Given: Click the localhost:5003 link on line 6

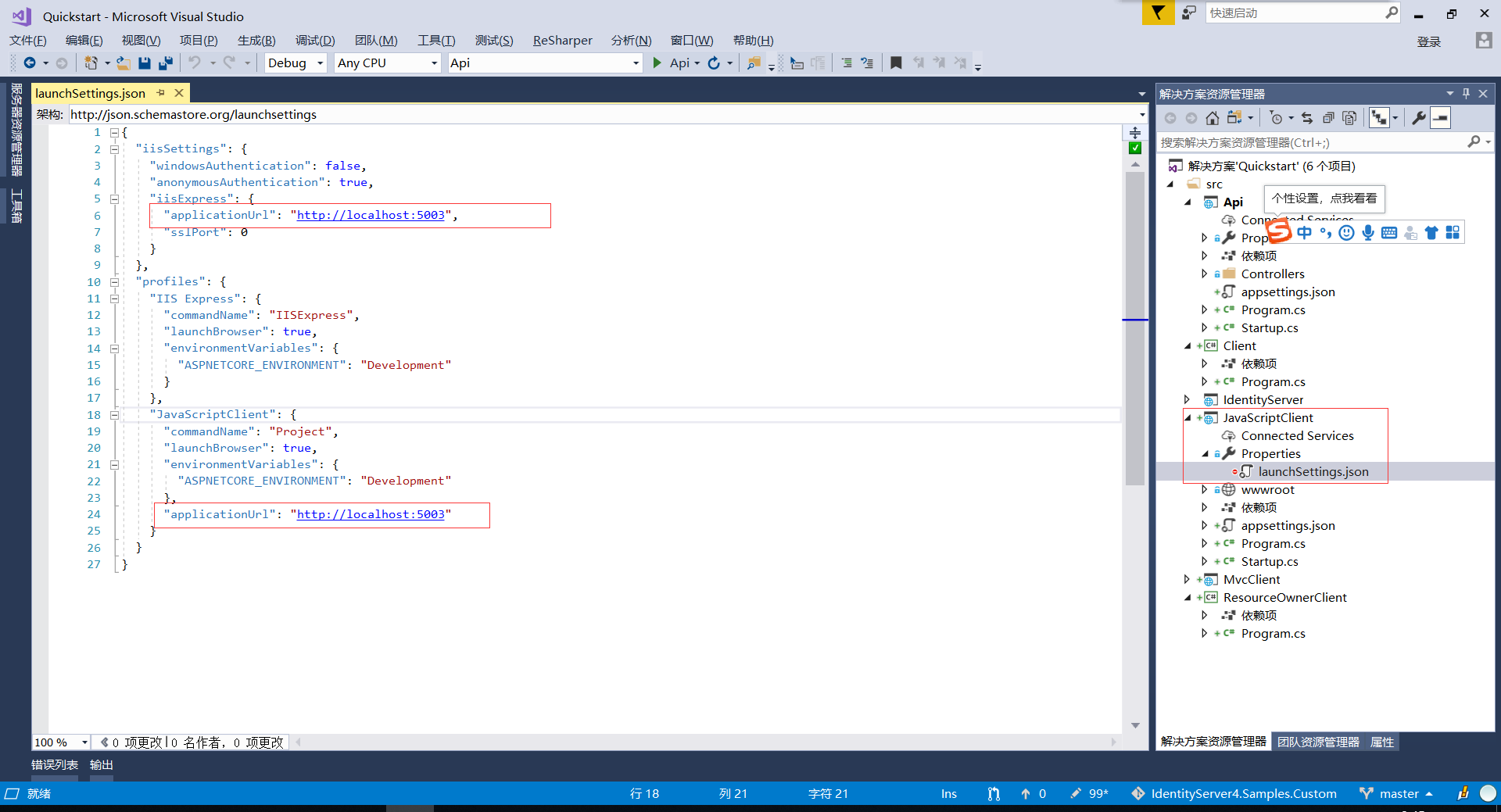Looking at the screenshot, I should pyautogui.click(x=371, y=215).
